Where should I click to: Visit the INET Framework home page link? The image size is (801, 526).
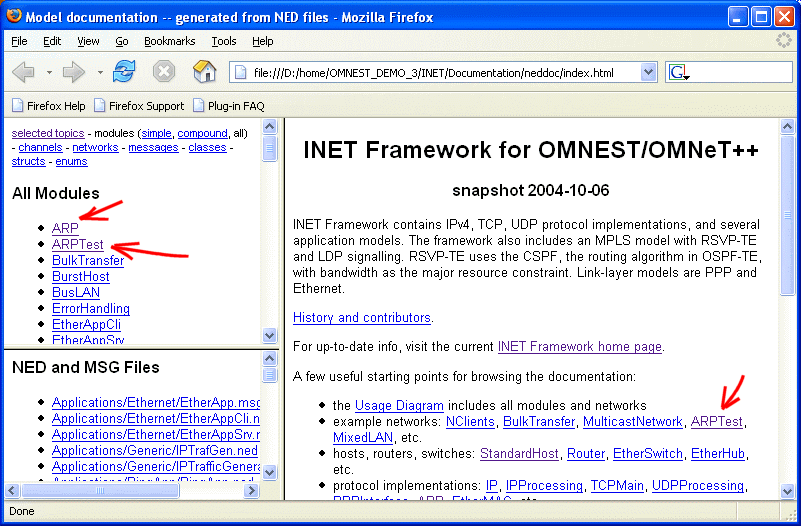click(x=580, y=347)
